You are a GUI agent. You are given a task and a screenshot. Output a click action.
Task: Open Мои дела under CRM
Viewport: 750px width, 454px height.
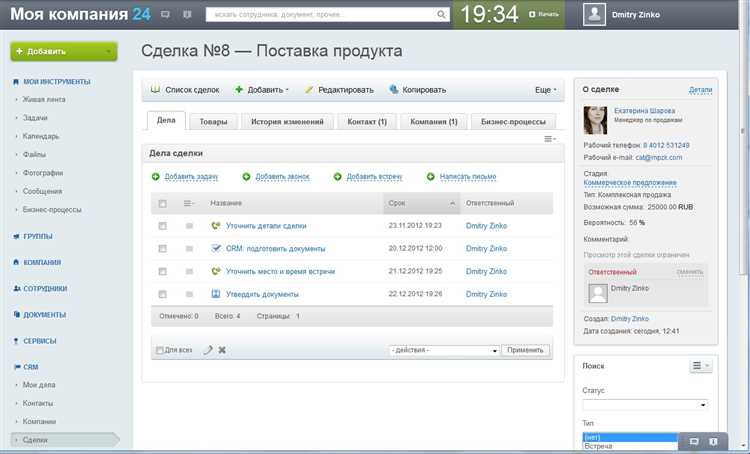click(39, 385)
